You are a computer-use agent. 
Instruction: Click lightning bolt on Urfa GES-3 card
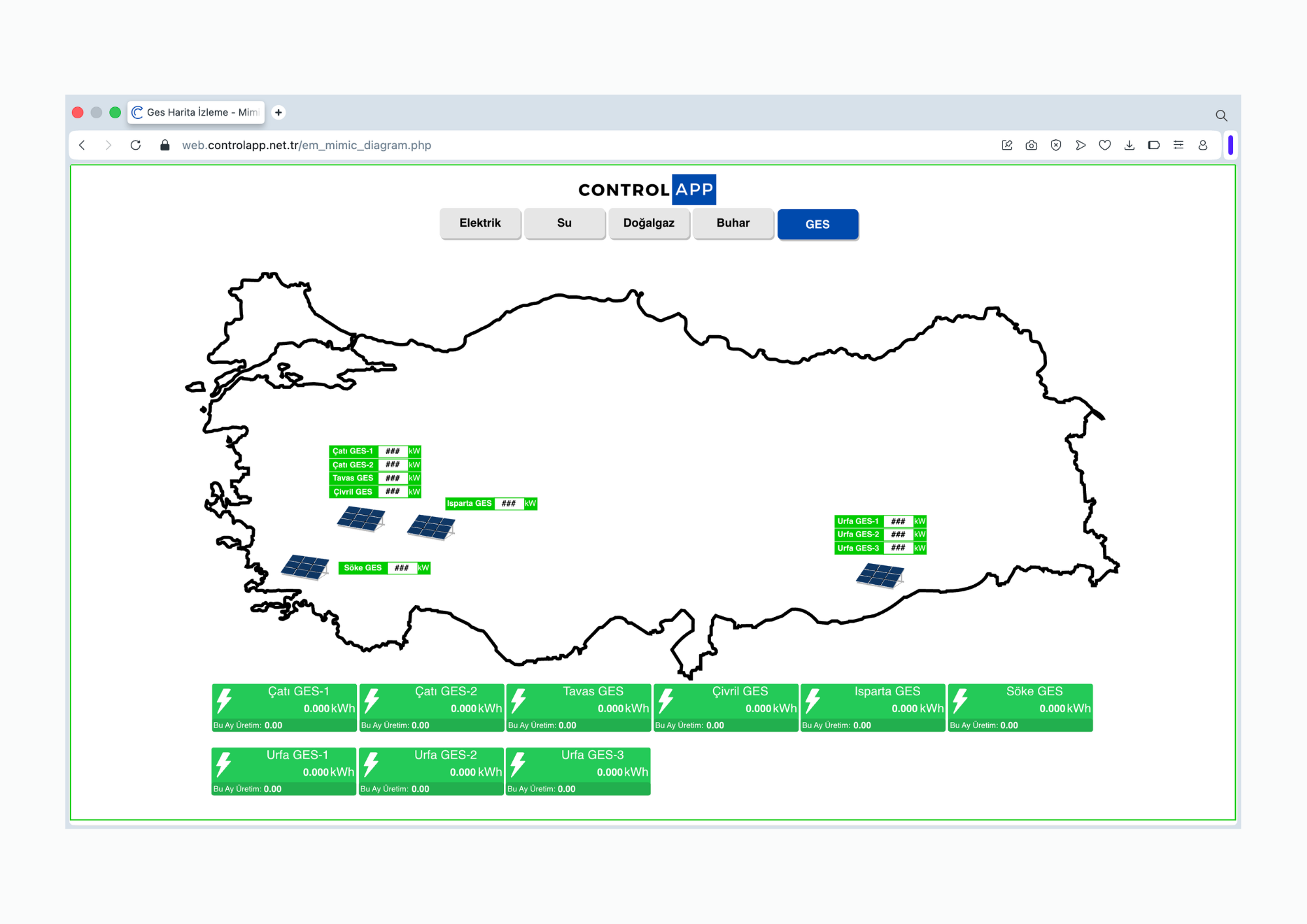click(518, 764)
